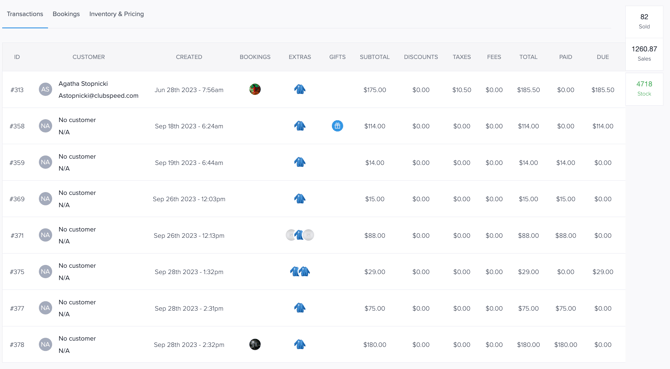Click the $185.50 due amount in row #313

click(603, 90)
